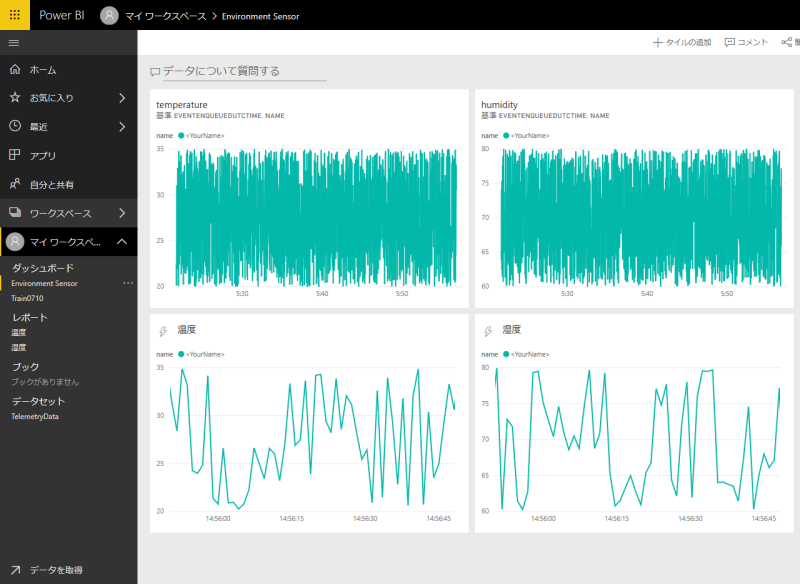Open the app launcher waffle icon
Viewport: 800px width, 584px height.
click(15, 15)
